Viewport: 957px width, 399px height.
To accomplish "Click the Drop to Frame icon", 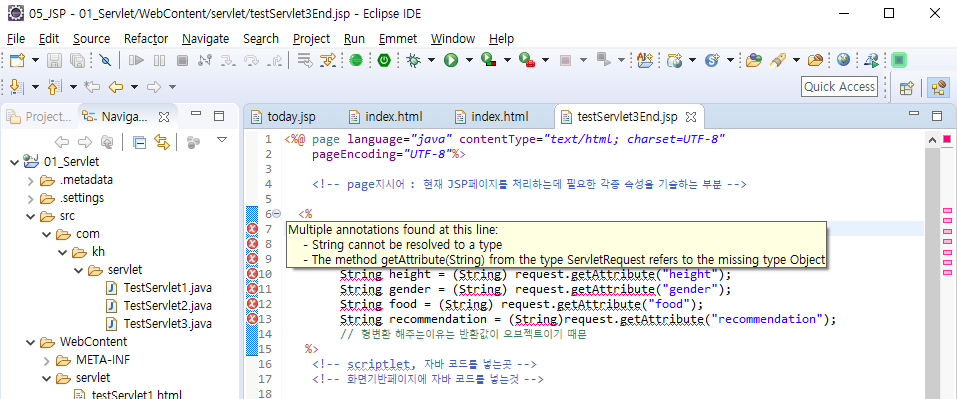I will point(304,60).
